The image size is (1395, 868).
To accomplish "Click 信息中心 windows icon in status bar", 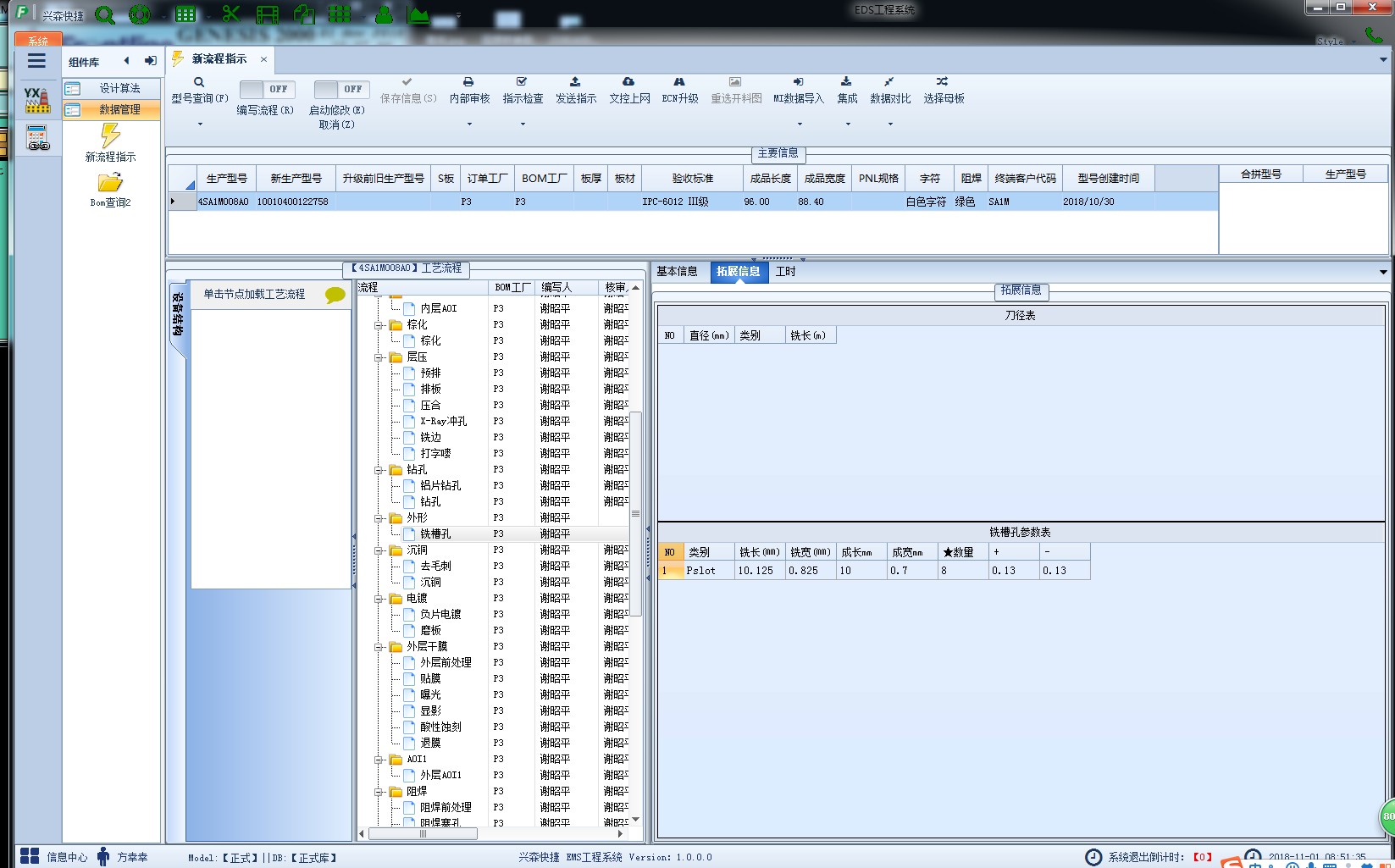I will point(30,856).
